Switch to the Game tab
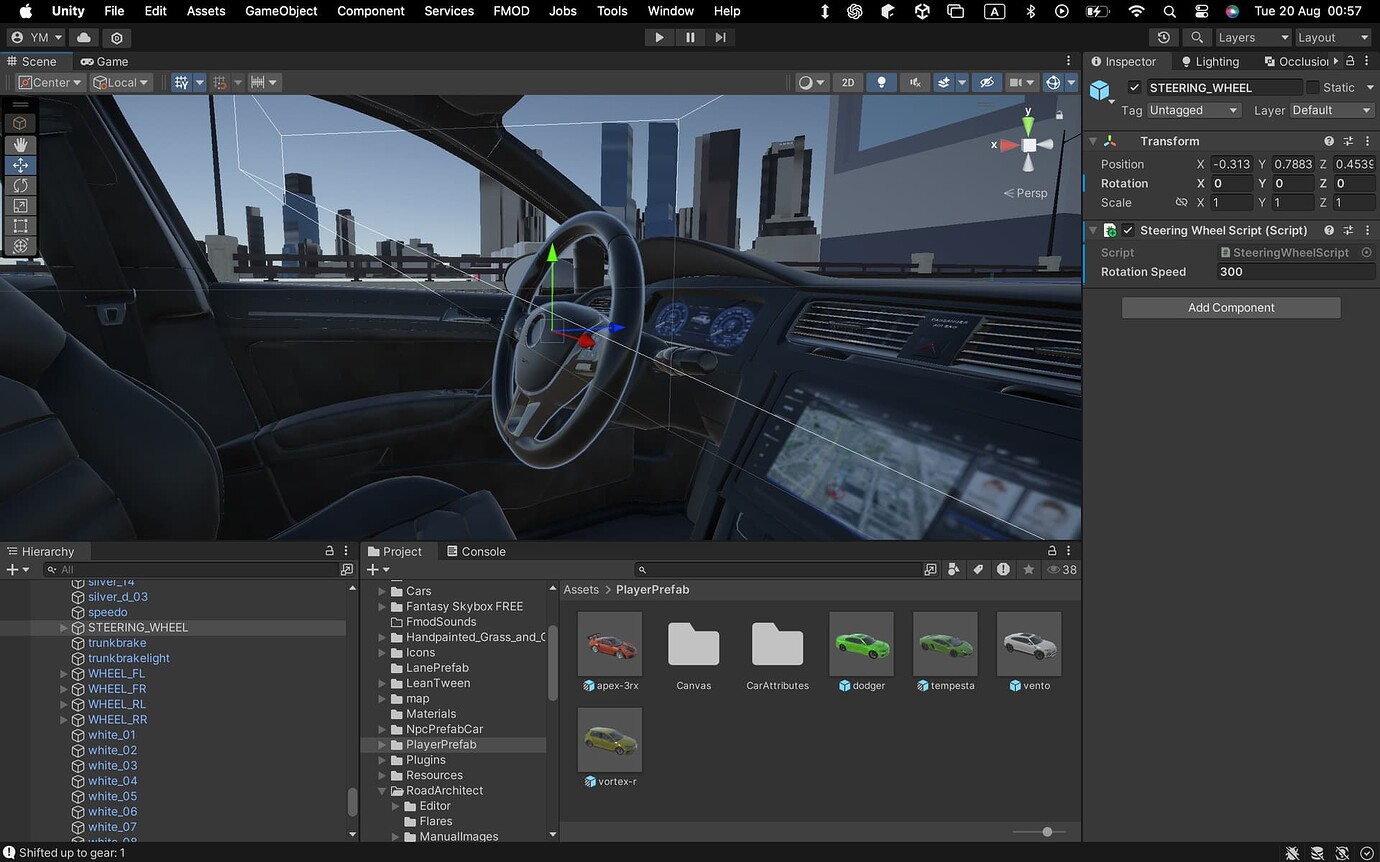The height and width of the screenshot is (862, 1380). (104, 61)
